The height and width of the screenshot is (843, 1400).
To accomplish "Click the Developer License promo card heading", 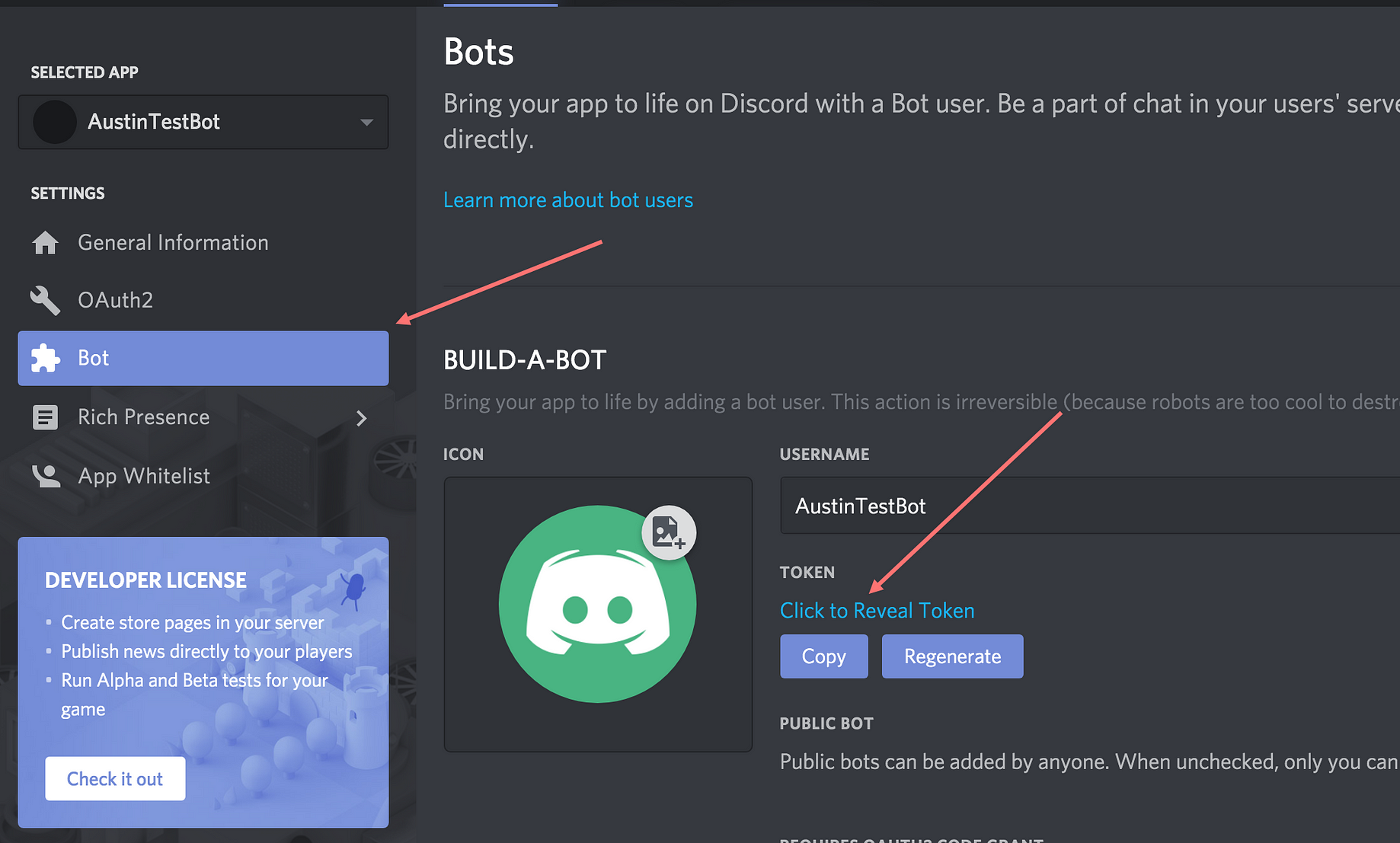I will [x=145, y=580].
